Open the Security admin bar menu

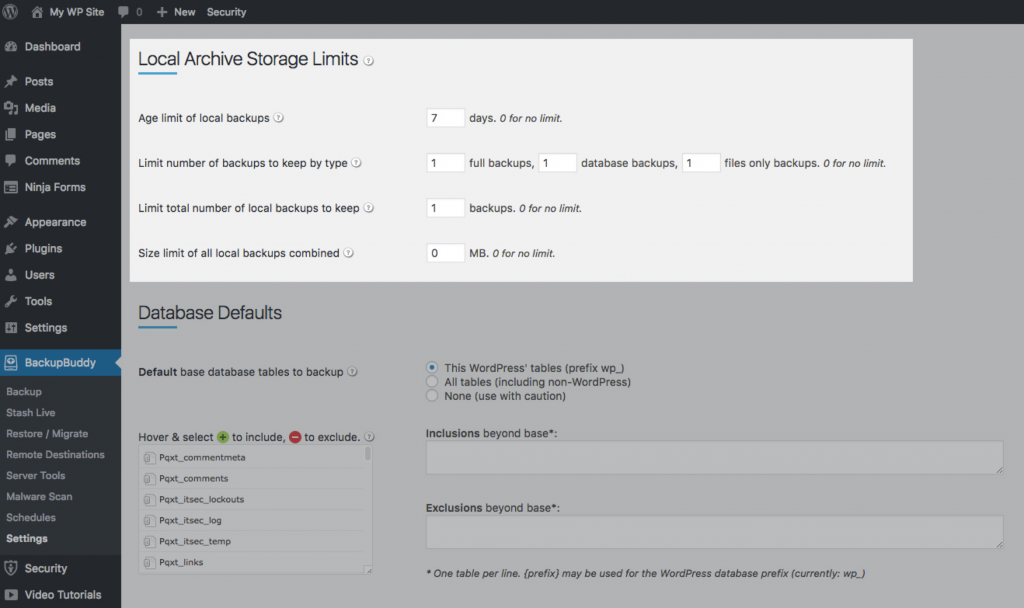[x=227, y=12]
